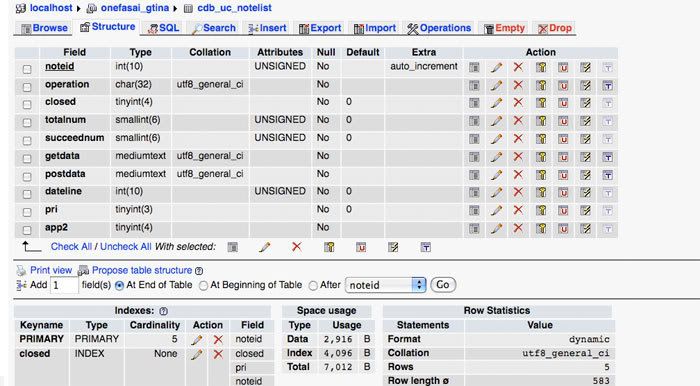Click unique icon for totalnum field
Image resolution: width=700 pixels, height=386 pixels.
[563, 121]
